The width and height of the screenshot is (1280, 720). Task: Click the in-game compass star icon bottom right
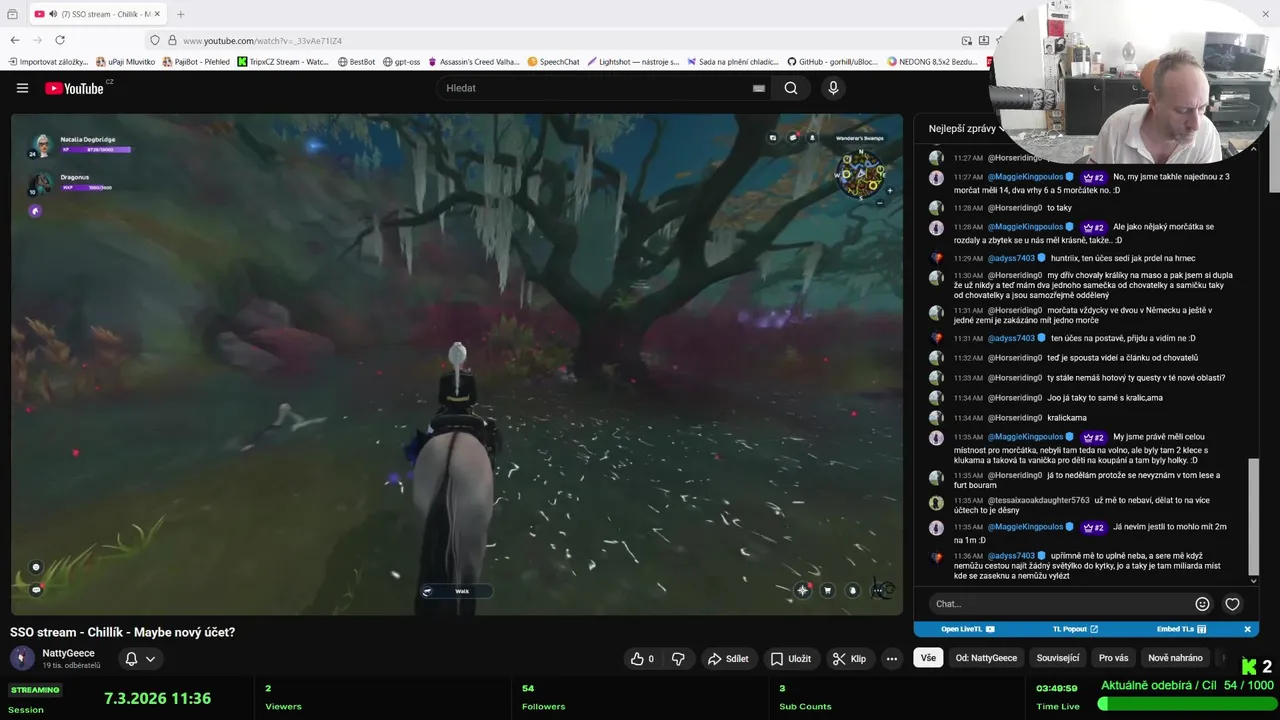(x=802, y=590)
